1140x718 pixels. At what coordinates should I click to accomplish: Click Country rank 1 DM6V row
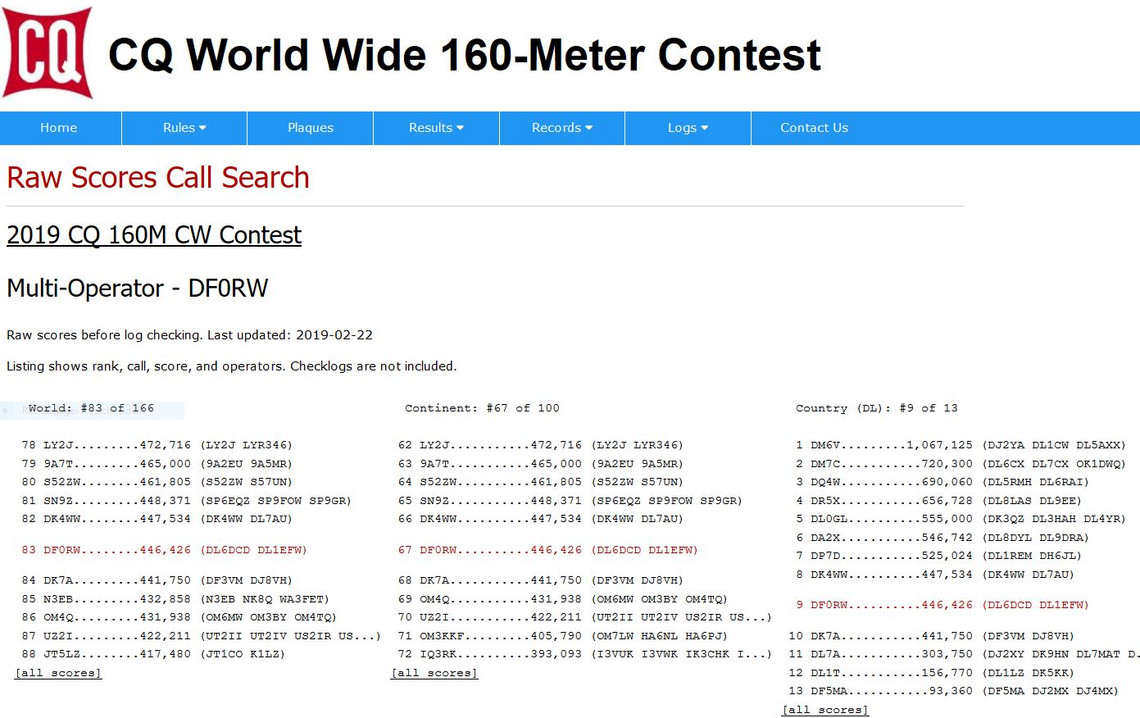click(960, 445)
